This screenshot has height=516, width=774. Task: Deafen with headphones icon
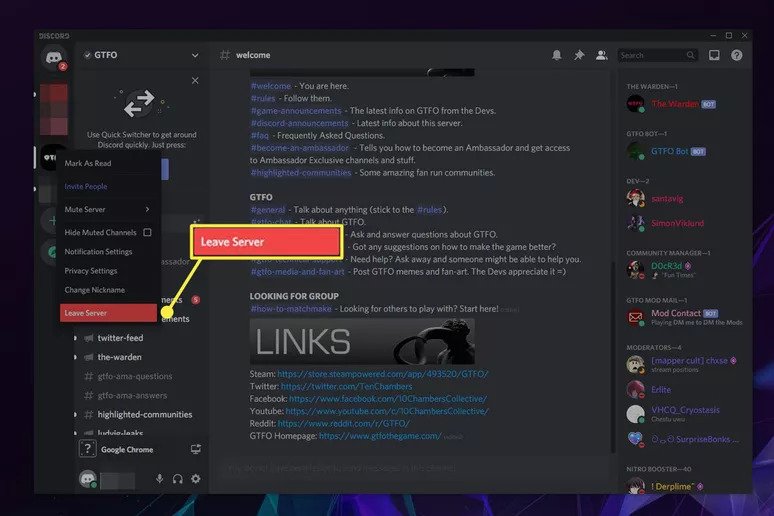tap(178, 478)
